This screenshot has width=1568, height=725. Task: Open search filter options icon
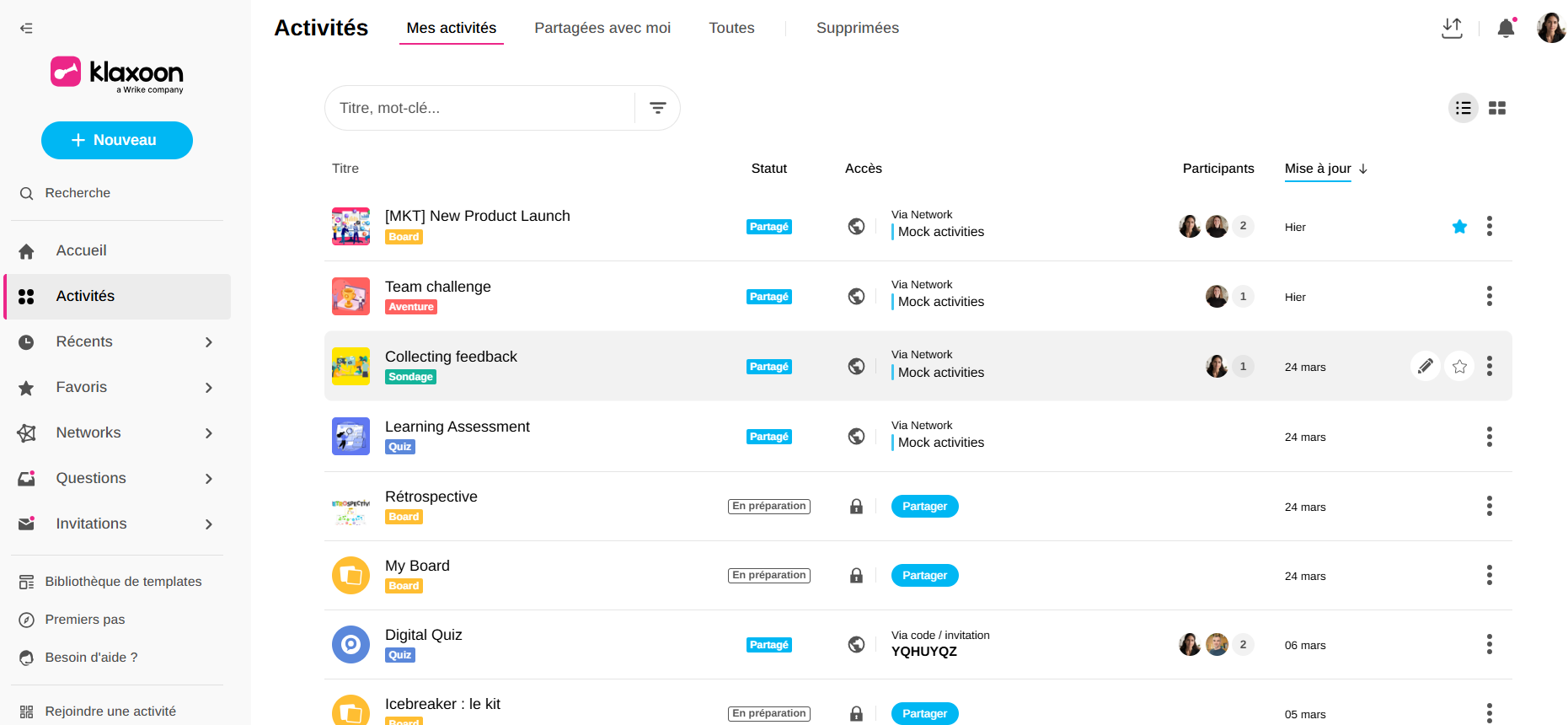(657, 108)
